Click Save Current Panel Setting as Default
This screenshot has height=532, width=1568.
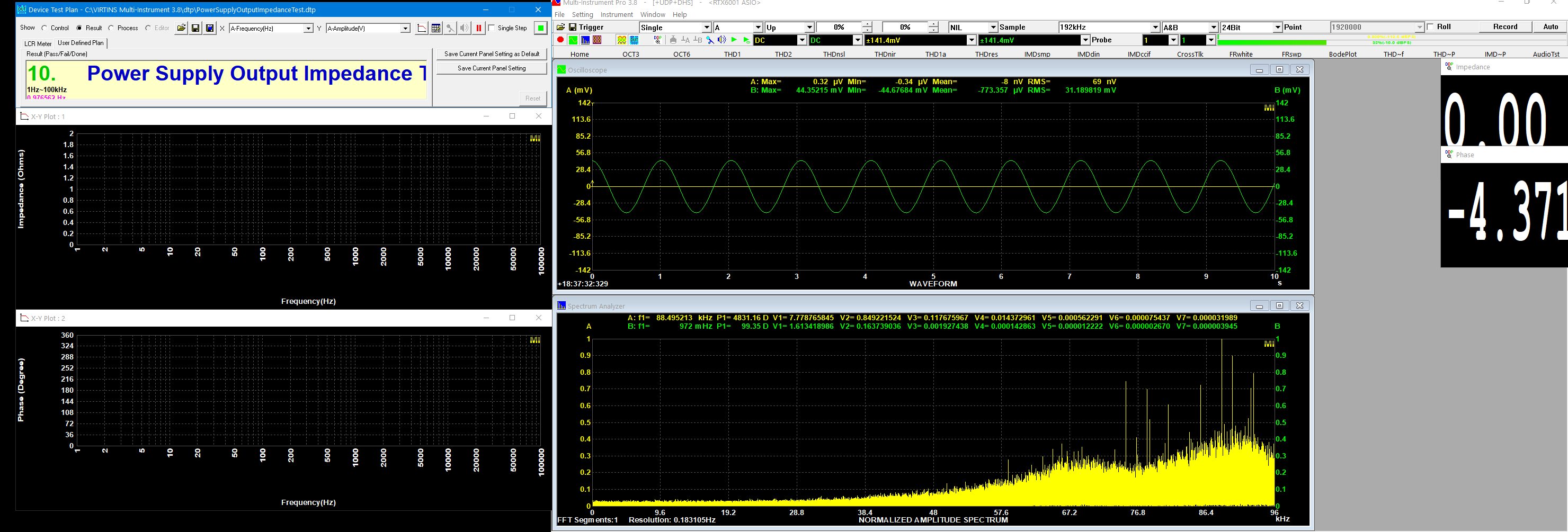[x=492, y=54]
